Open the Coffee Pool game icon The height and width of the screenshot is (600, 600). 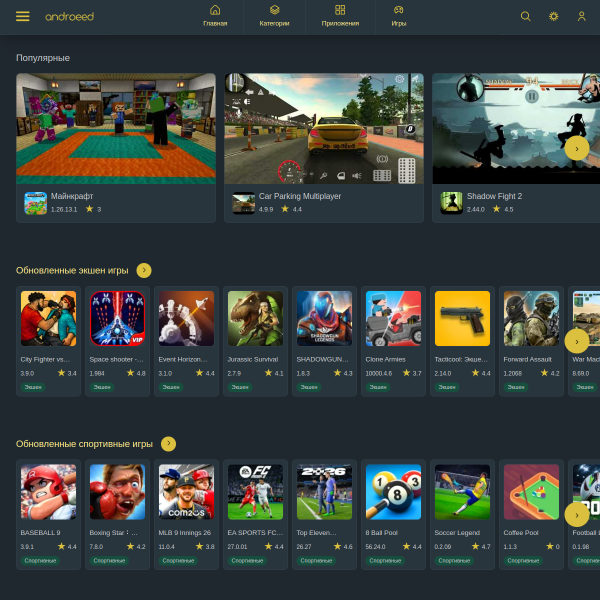532,492
